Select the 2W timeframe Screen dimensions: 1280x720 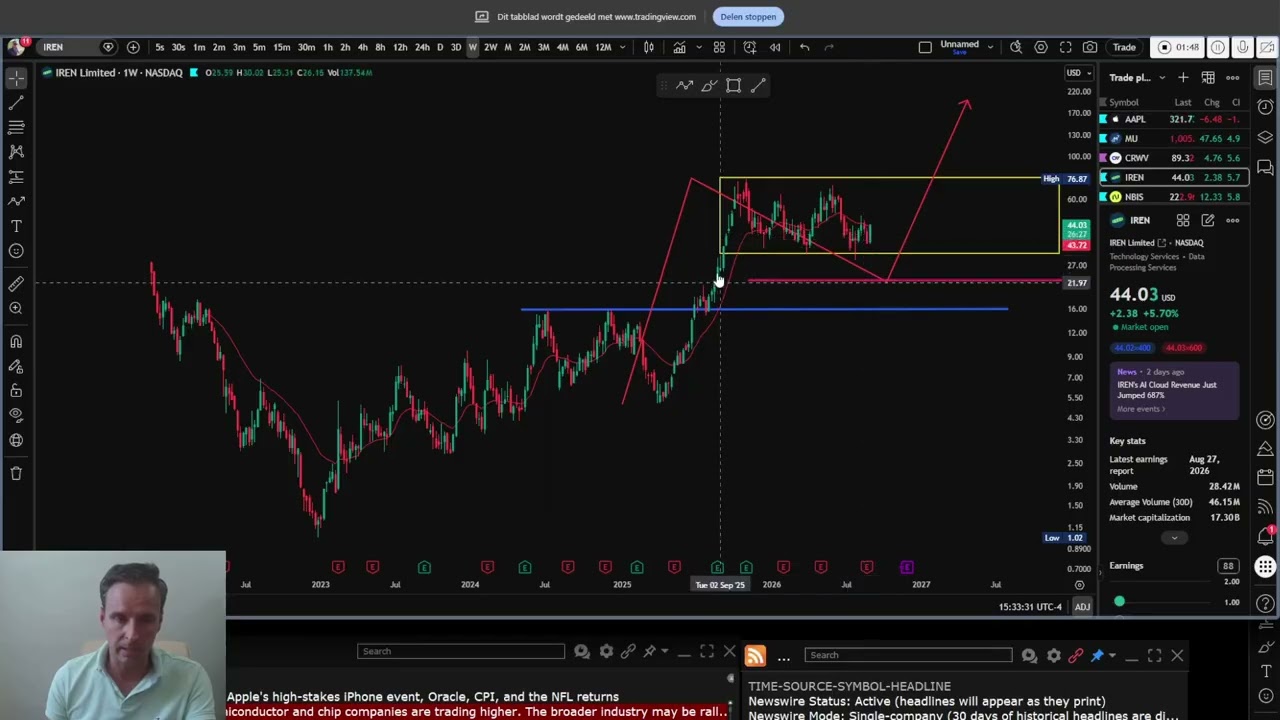pos(490,47)
